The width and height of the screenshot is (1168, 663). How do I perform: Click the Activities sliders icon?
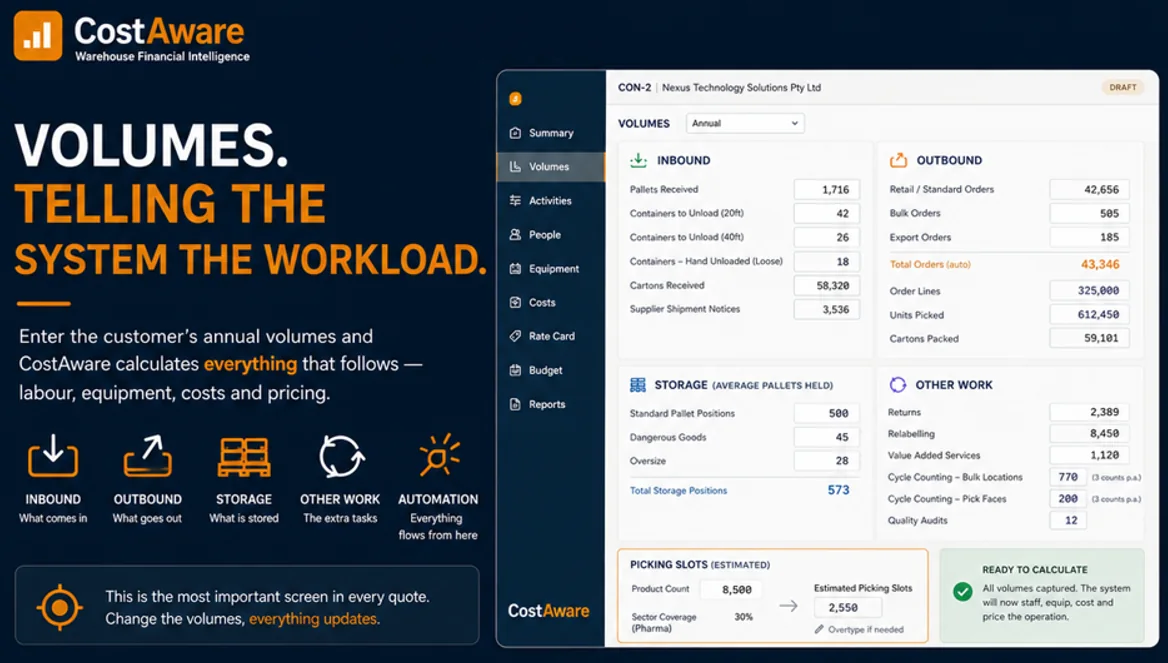[x=515, y=200]
